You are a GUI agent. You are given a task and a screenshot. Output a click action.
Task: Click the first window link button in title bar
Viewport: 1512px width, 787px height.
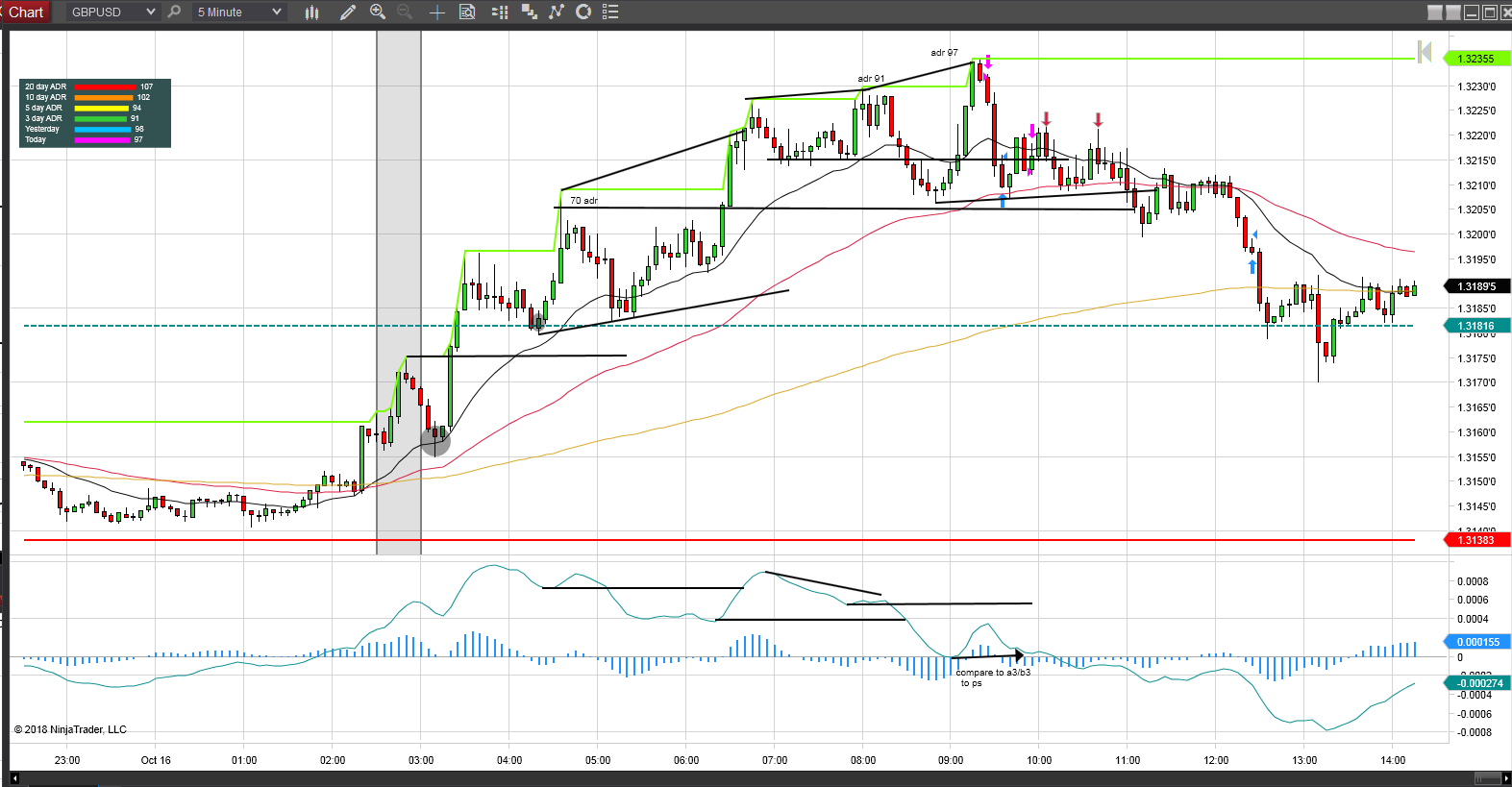(x=1435, y=12)
